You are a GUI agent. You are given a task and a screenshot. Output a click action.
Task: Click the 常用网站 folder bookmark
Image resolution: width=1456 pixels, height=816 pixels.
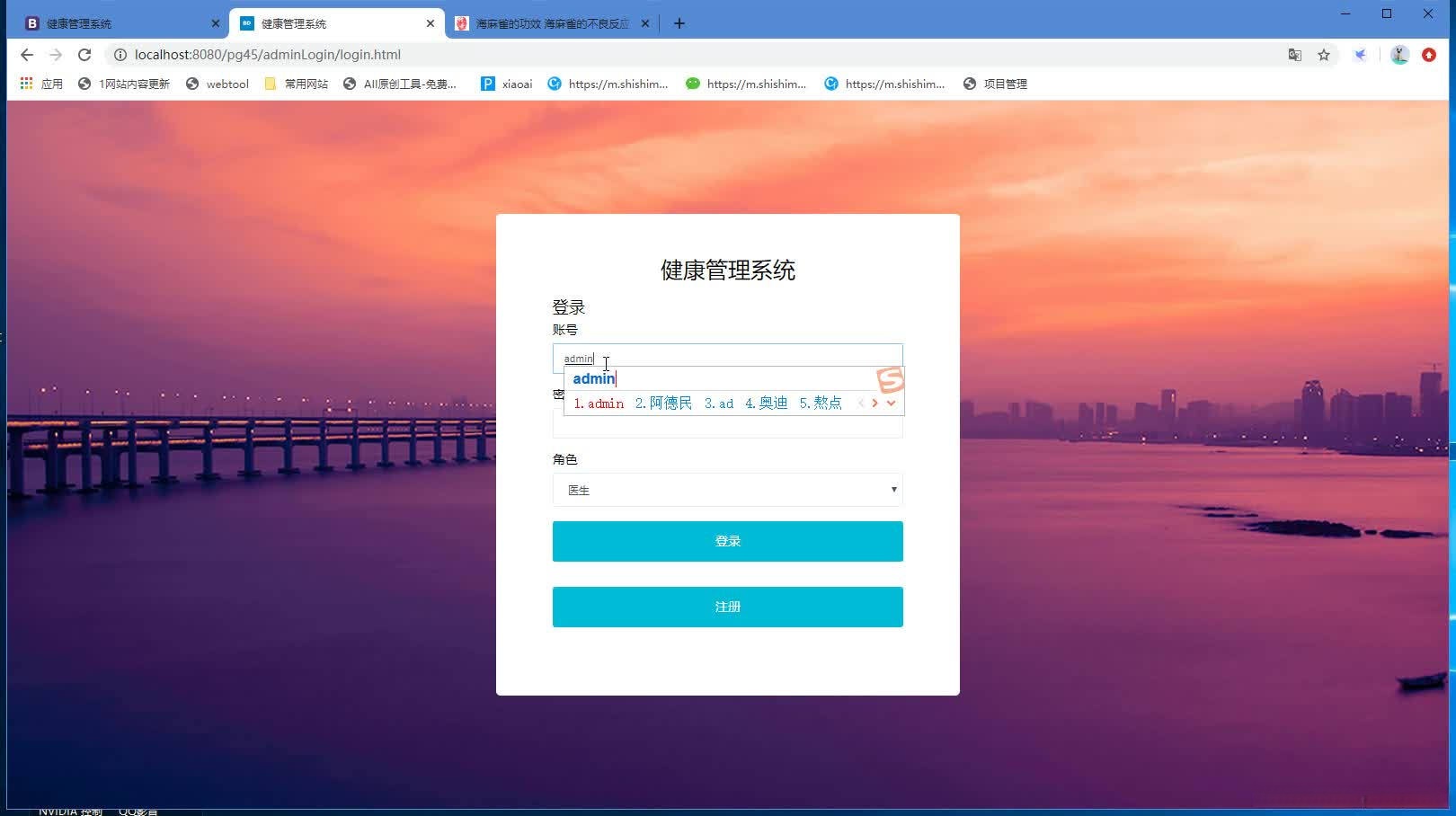(x=297, y=84)
